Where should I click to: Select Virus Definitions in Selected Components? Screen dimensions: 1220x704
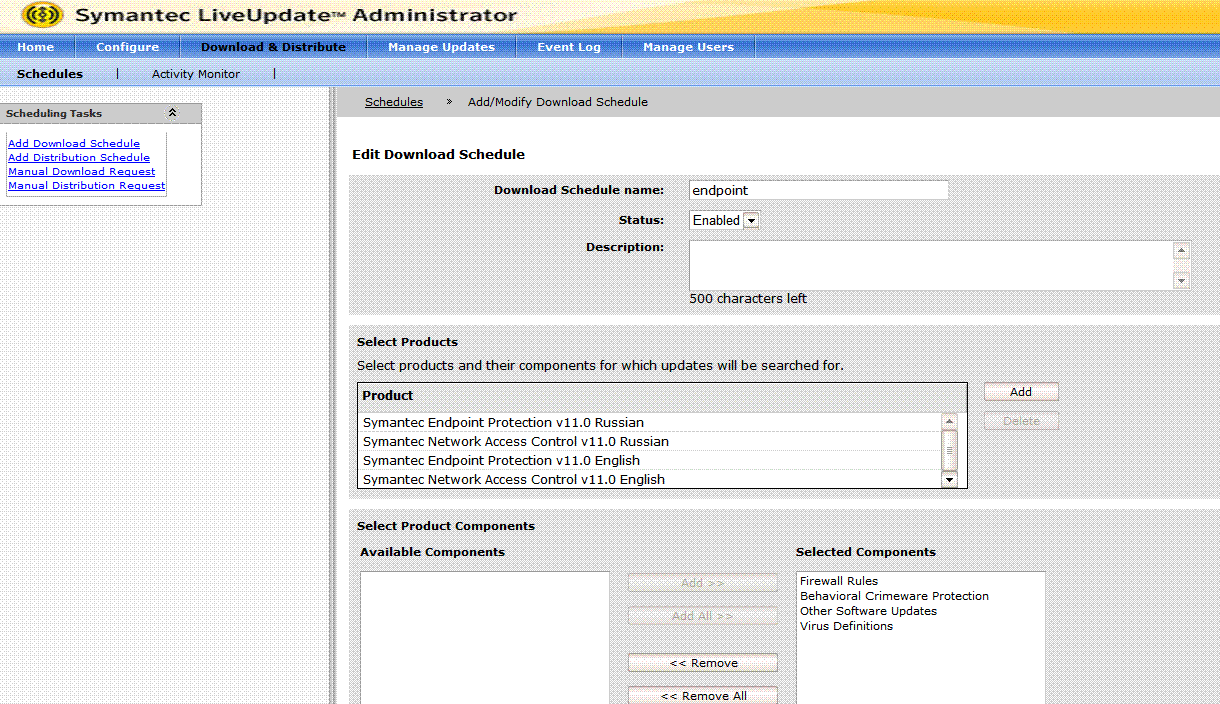click(x=846, y=626)
